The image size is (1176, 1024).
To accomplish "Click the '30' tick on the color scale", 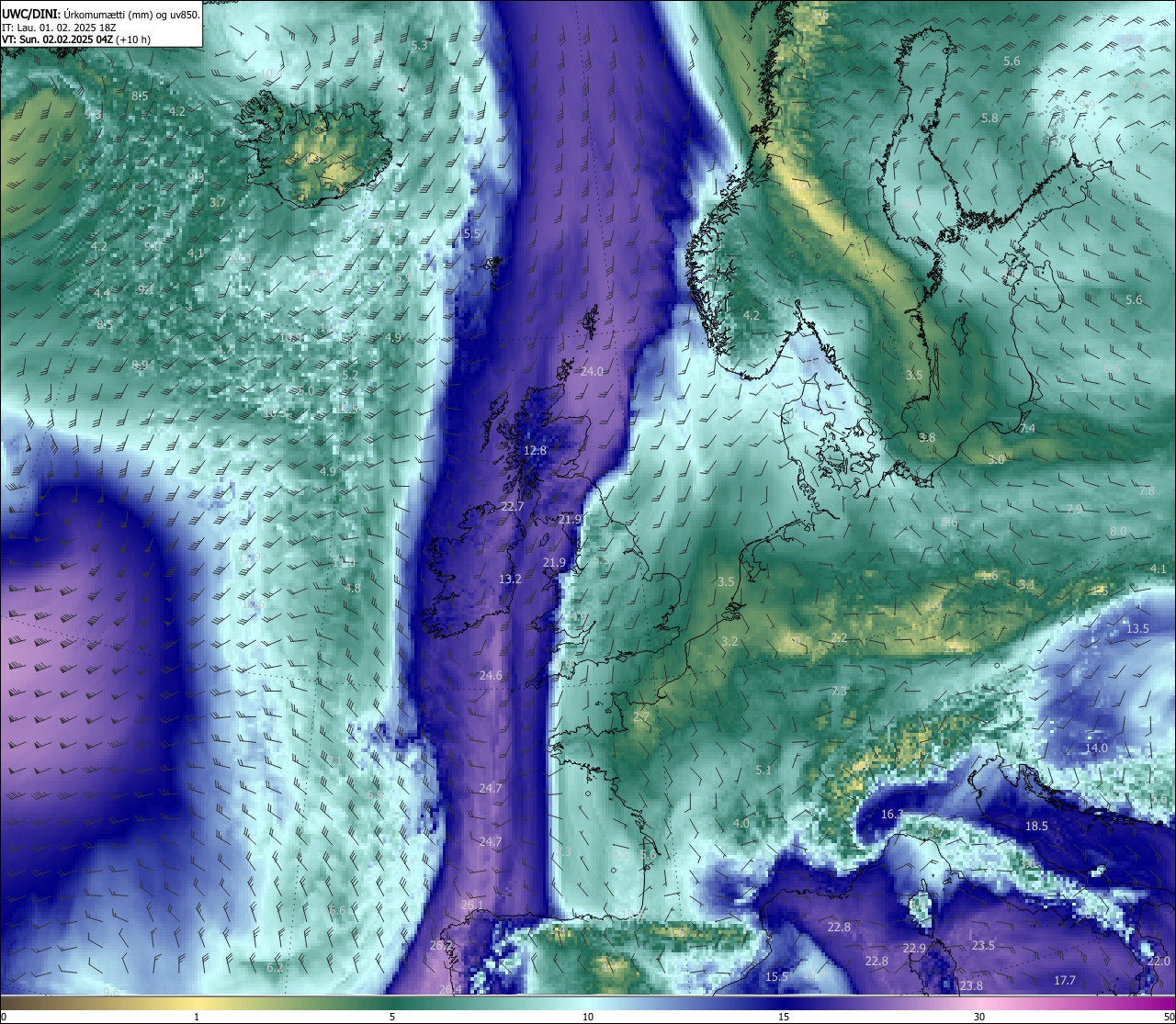I will click(x=979, y=1017).
